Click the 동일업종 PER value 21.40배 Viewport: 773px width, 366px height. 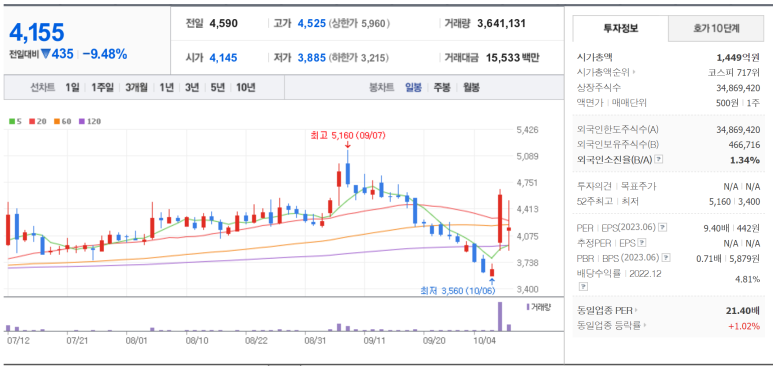(x=743, y=311)
